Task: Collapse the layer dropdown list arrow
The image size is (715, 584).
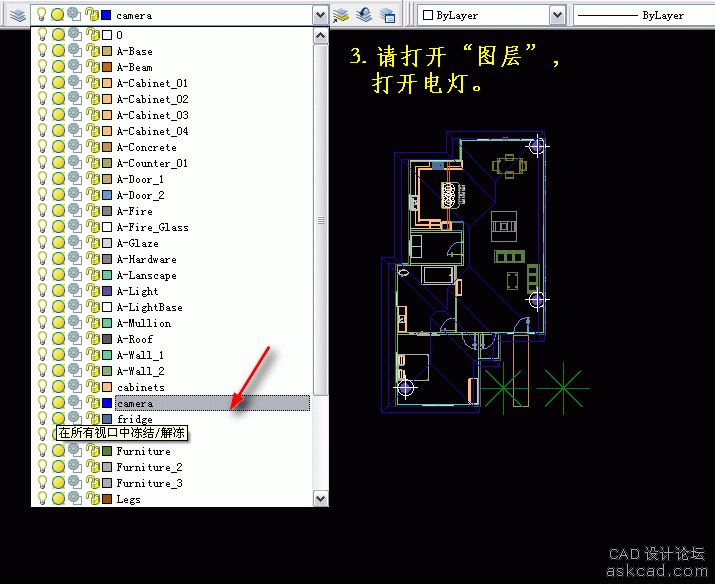Action: tap(320, 15)
